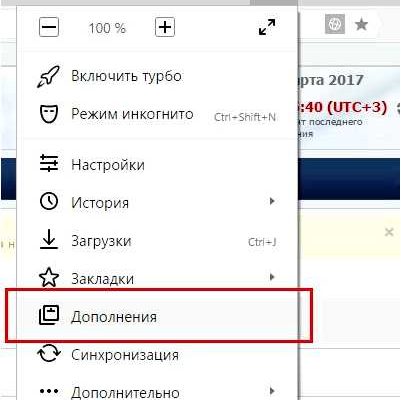This screenshot has height=400, width=401.
Task: Click the sync arrows icon
Action: [x=49, y=354]
